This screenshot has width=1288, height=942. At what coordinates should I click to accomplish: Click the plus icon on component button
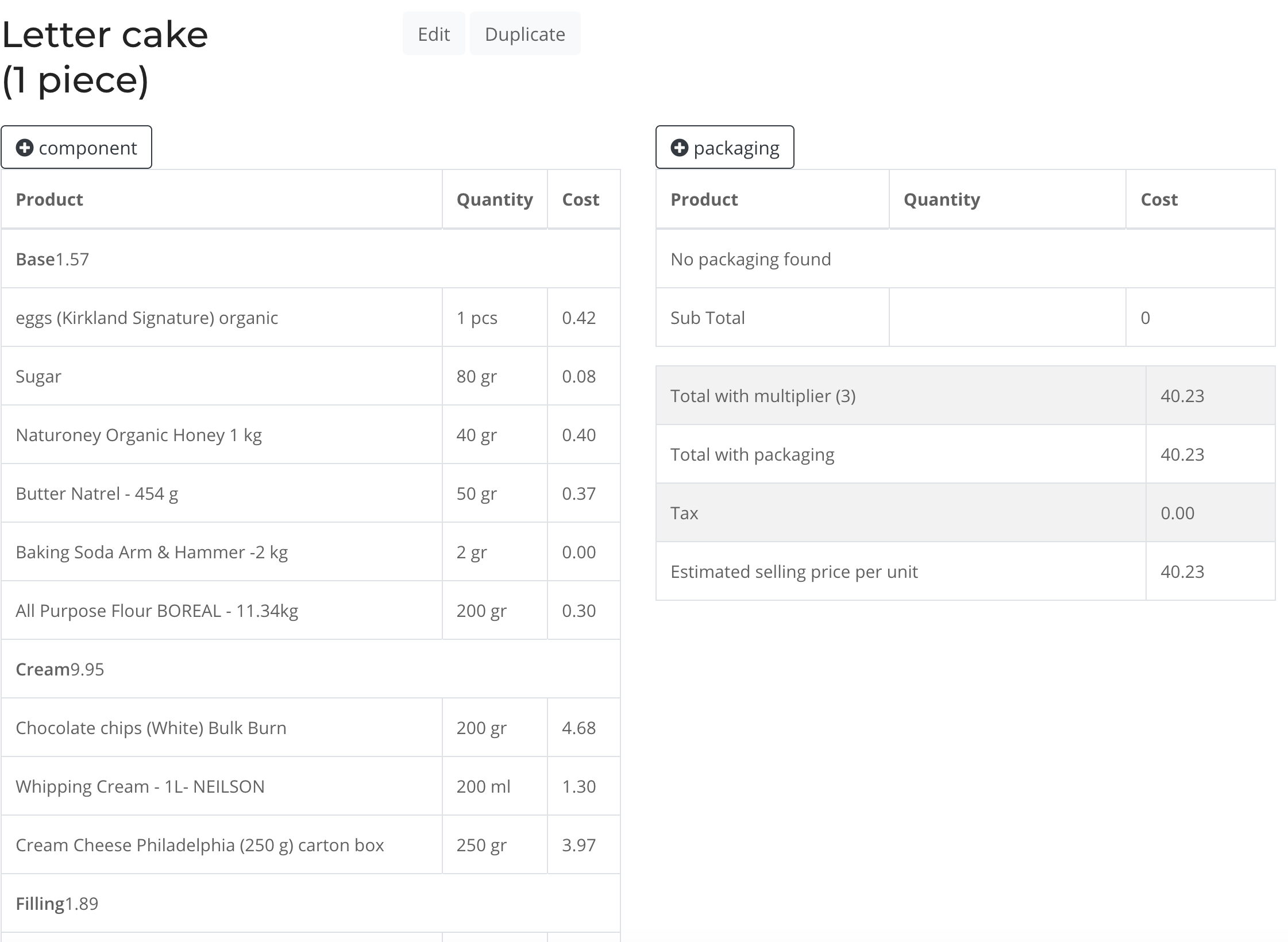[x=24, y=148]
